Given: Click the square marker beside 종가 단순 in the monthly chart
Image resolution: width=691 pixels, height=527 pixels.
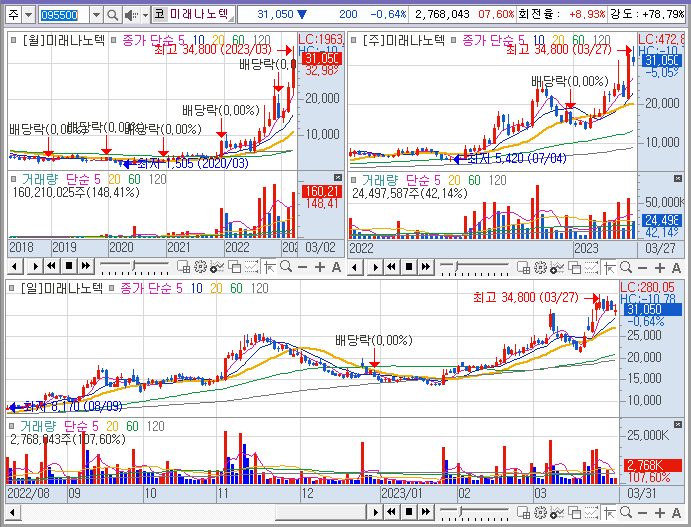Looking at the screenshot, I should tap(114, 40).
